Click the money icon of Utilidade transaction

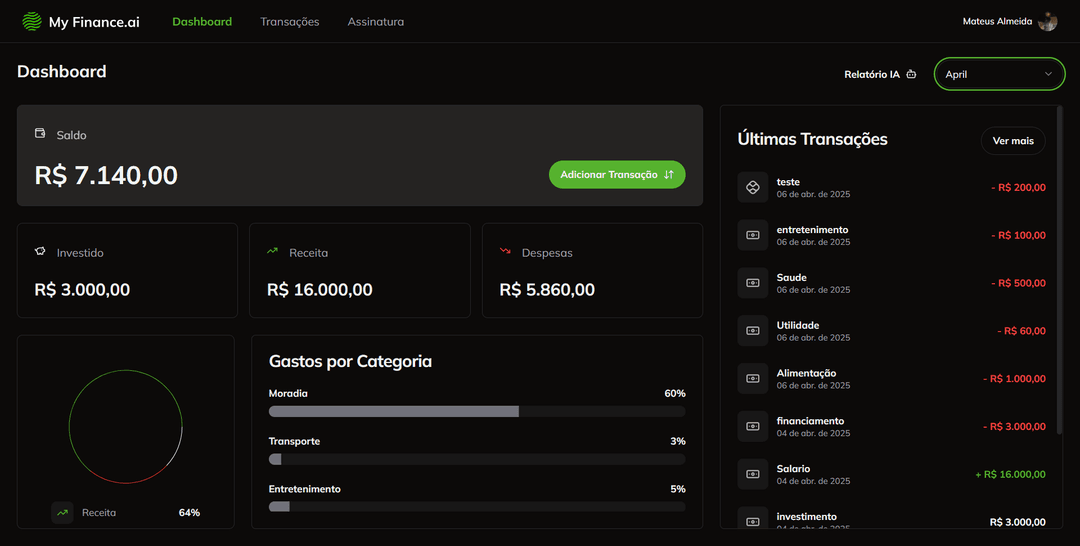[x=753, y=330]
